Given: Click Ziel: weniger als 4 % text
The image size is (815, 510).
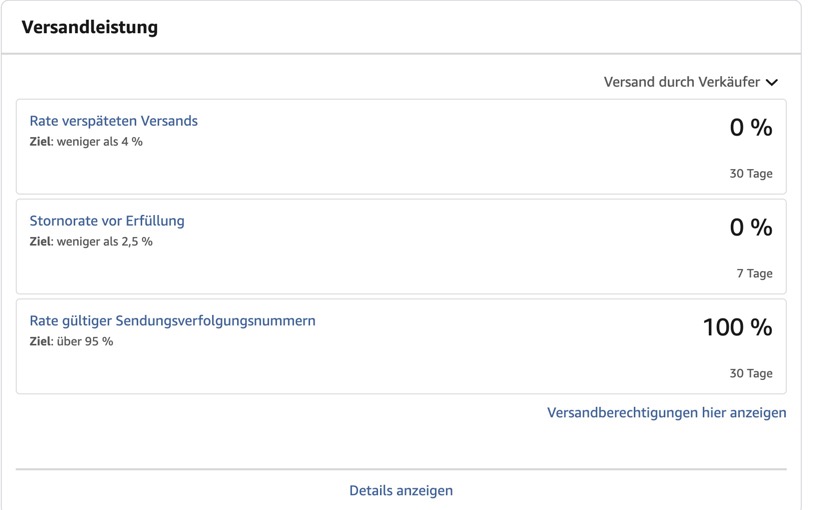Looking at the screenshot, I should (x=86, y=141).
